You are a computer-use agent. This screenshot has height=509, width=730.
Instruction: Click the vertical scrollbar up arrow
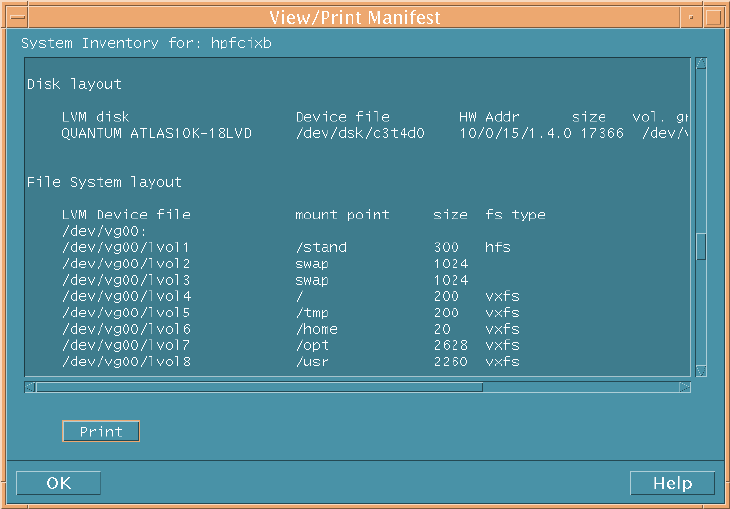tap(701, 63)
